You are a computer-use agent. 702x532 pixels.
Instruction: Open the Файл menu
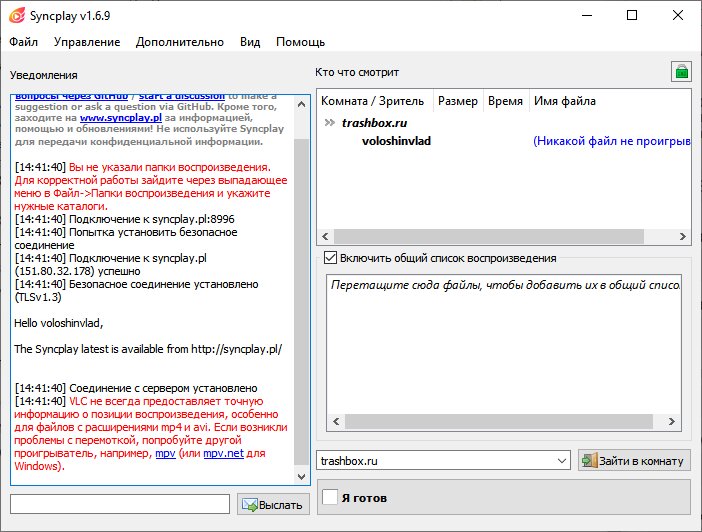pyautogui.click(x=23, y=42)
